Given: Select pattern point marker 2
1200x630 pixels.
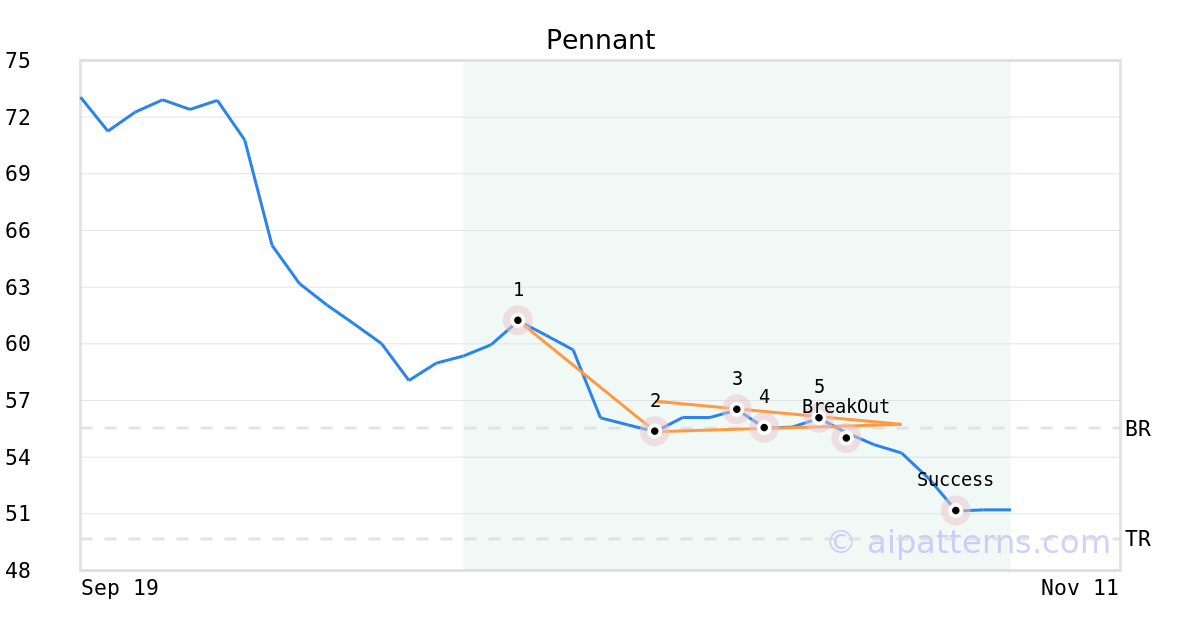Looking at the screenshot, I should pyautogui.click(x=654, y=431).
